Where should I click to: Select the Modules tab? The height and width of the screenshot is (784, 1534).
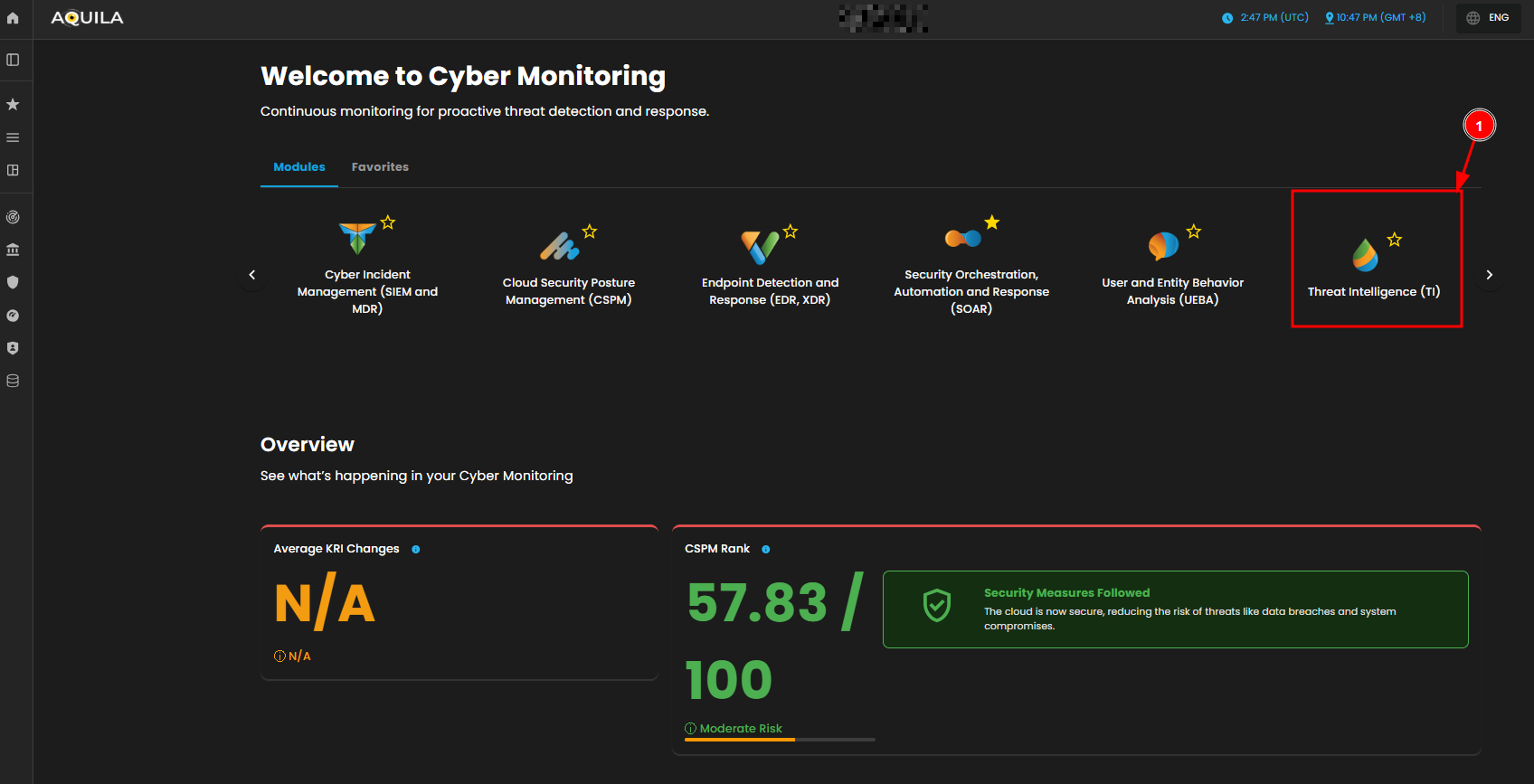[x=299, y=167]
